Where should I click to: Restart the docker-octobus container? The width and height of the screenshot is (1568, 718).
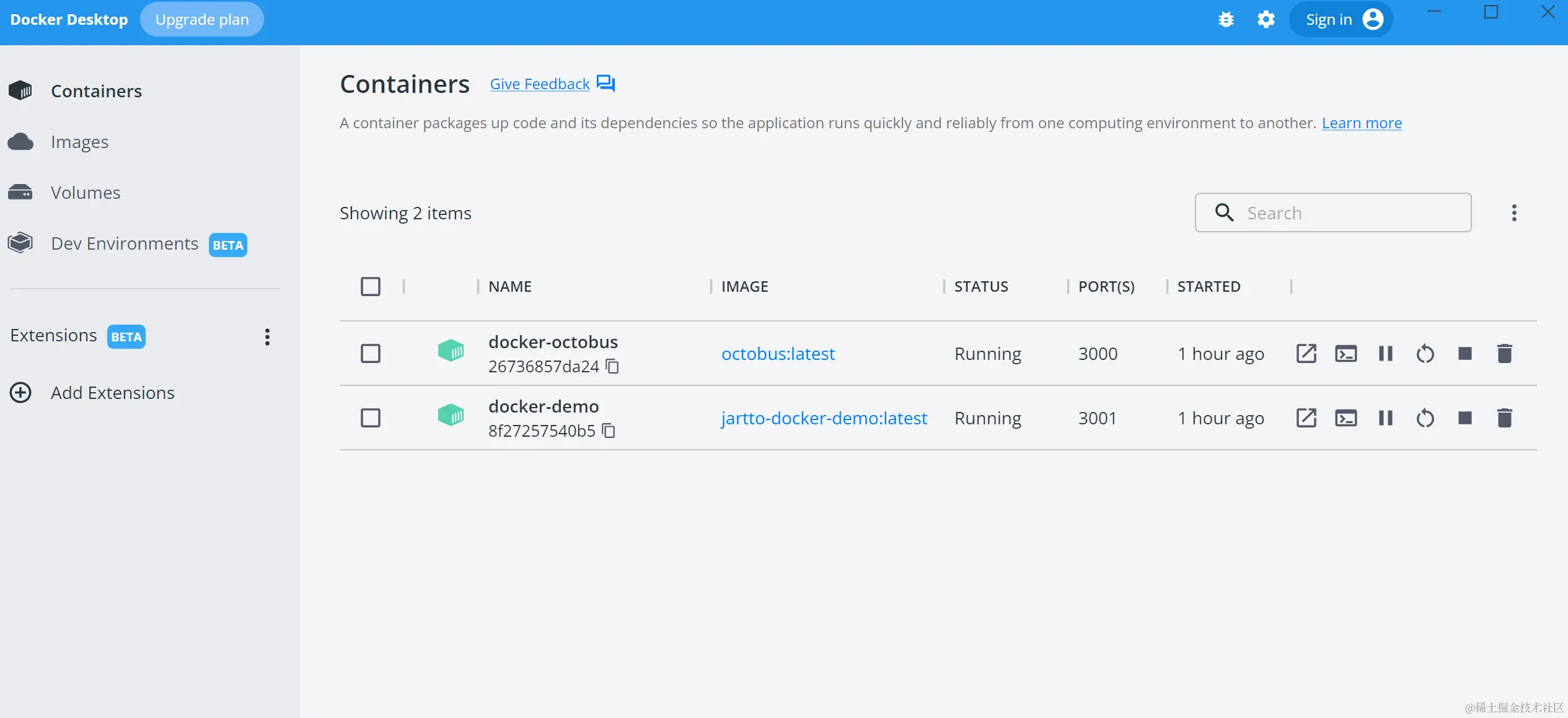[x=1425, y=353]
